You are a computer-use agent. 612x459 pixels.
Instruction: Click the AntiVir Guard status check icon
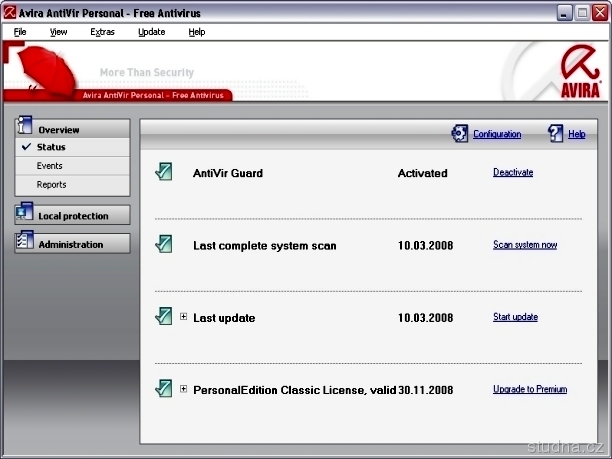point(164,172)
